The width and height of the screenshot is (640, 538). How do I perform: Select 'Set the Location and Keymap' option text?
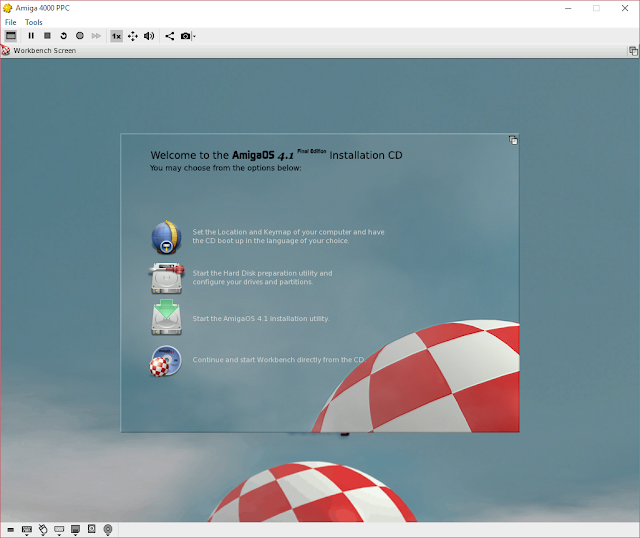coord(288,236)
